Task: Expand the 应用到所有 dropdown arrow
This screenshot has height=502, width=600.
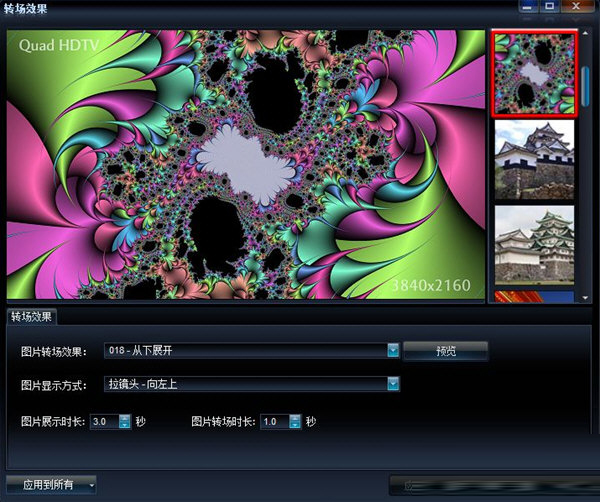Action: (92, 485)
